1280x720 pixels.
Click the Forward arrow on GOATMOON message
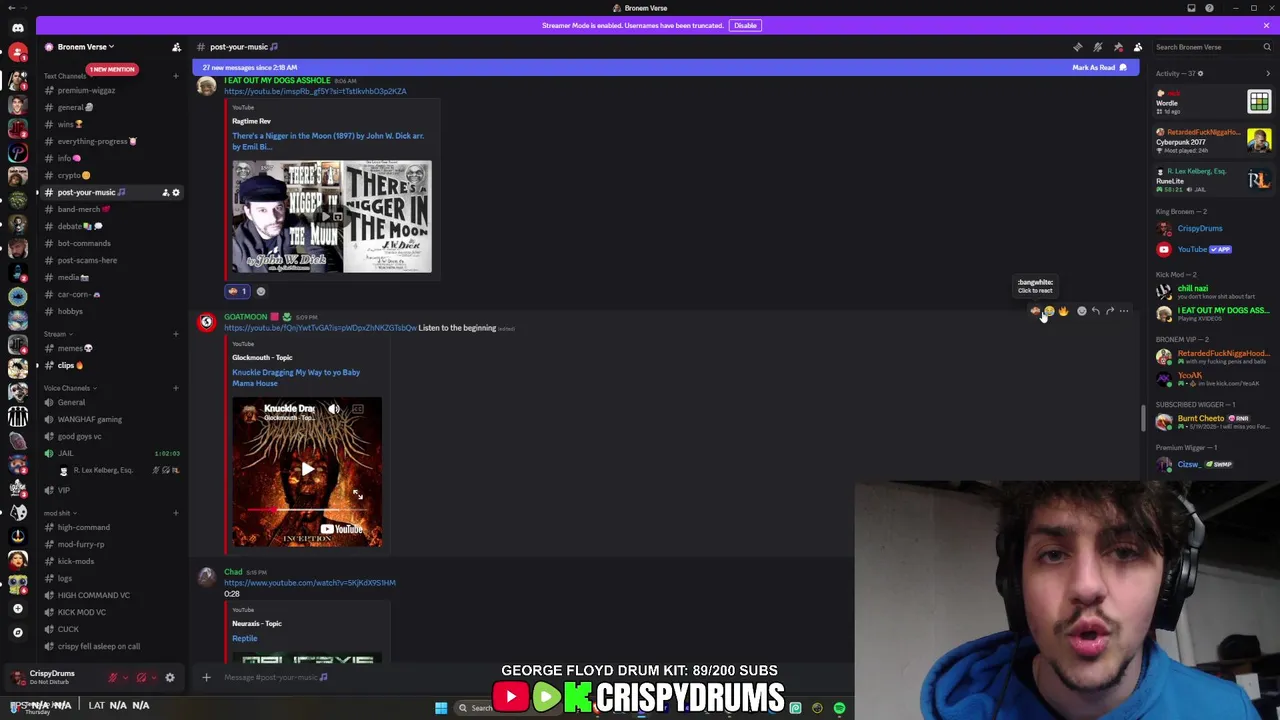click(x=1110, y=311)
